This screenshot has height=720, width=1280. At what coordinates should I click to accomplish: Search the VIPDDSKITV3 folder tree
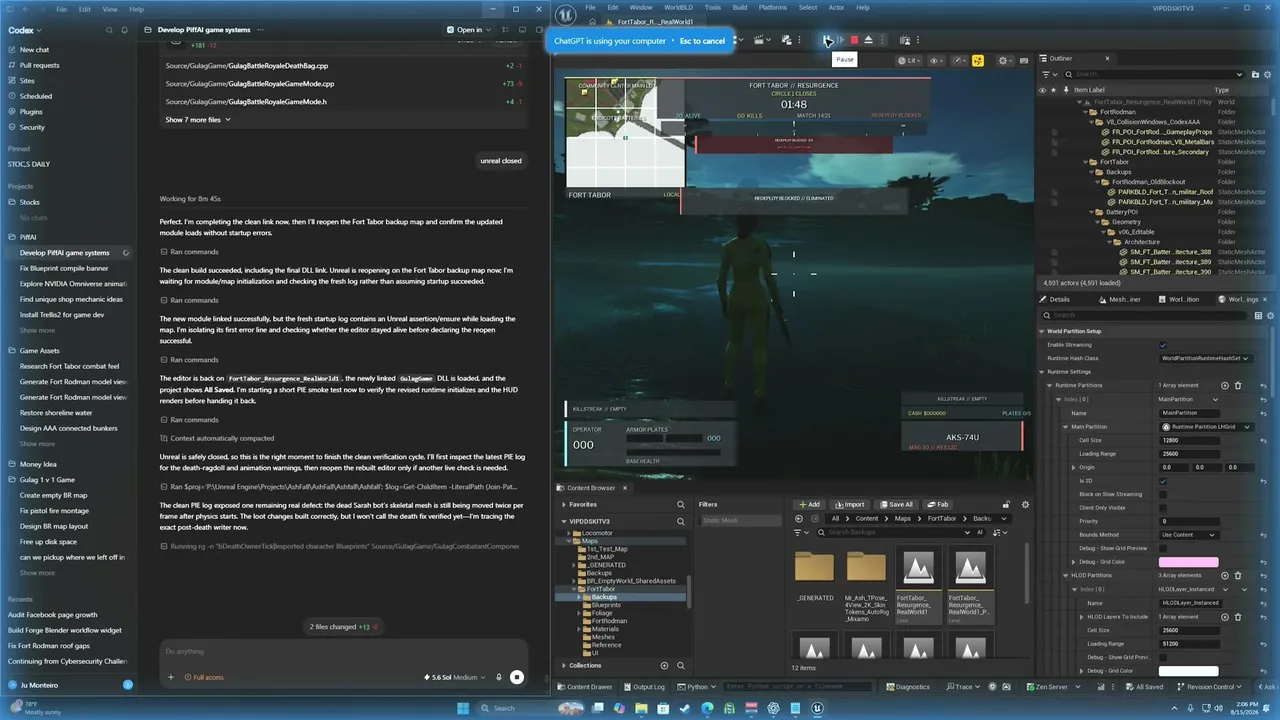pos(681,521)
